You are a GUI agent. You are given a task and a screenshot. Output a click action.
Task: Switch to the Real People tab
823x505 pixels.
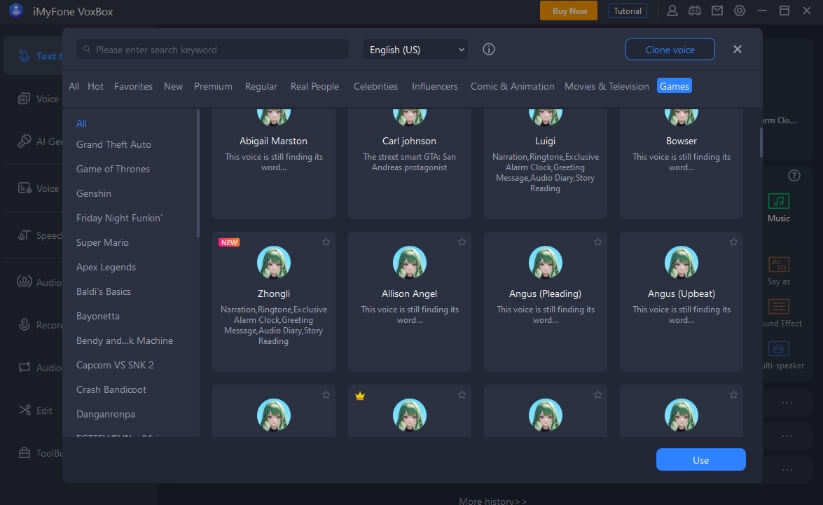pyautogui.click(x=315, y=86)
